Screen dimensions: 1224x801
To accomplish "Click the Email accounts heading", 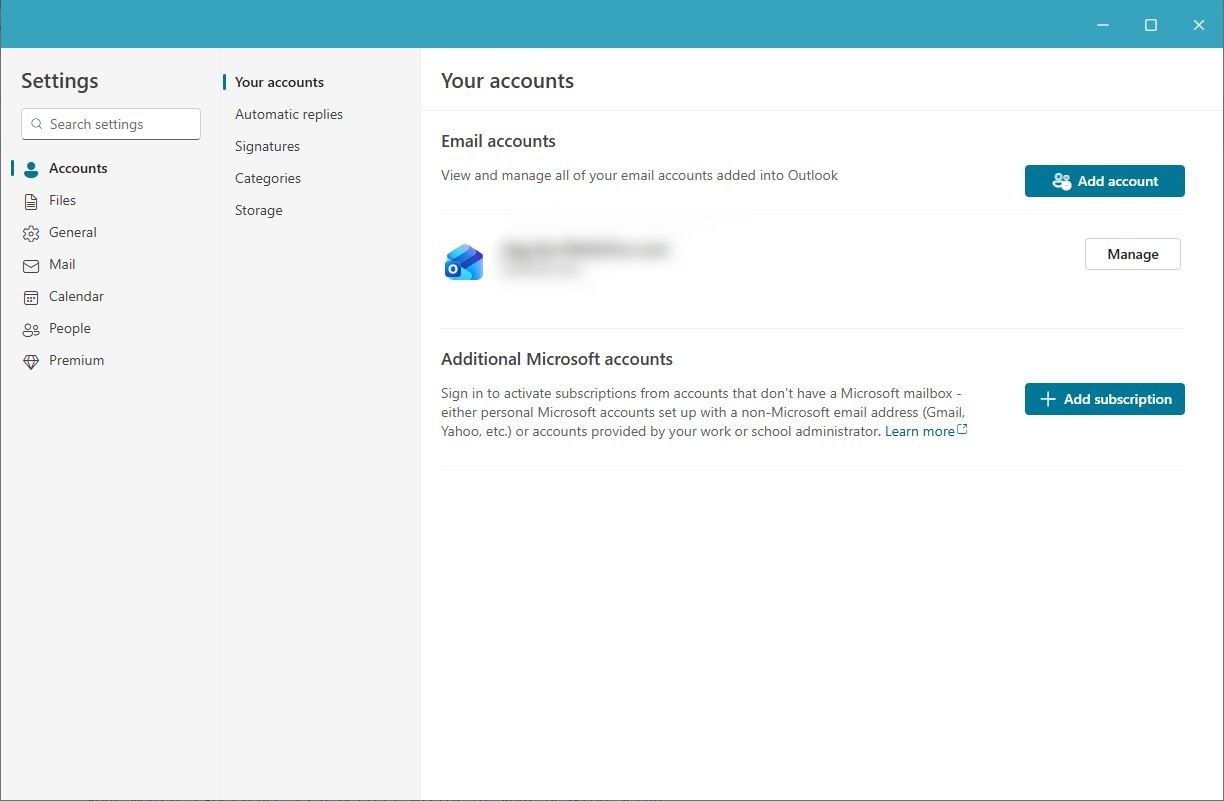I will click(498, 141).
